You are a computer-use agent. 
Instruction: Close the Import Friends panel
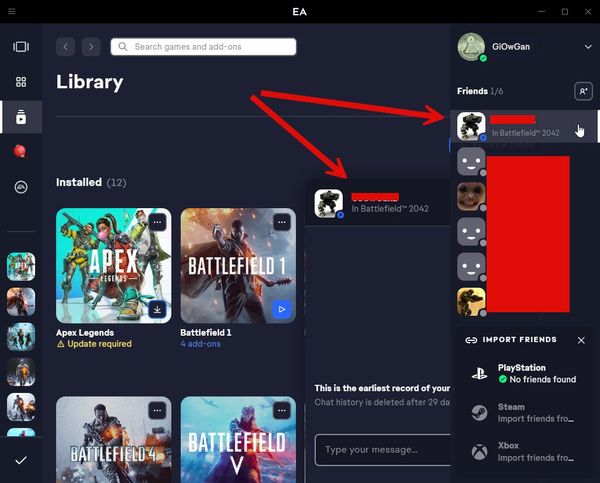tap(581, 340)
